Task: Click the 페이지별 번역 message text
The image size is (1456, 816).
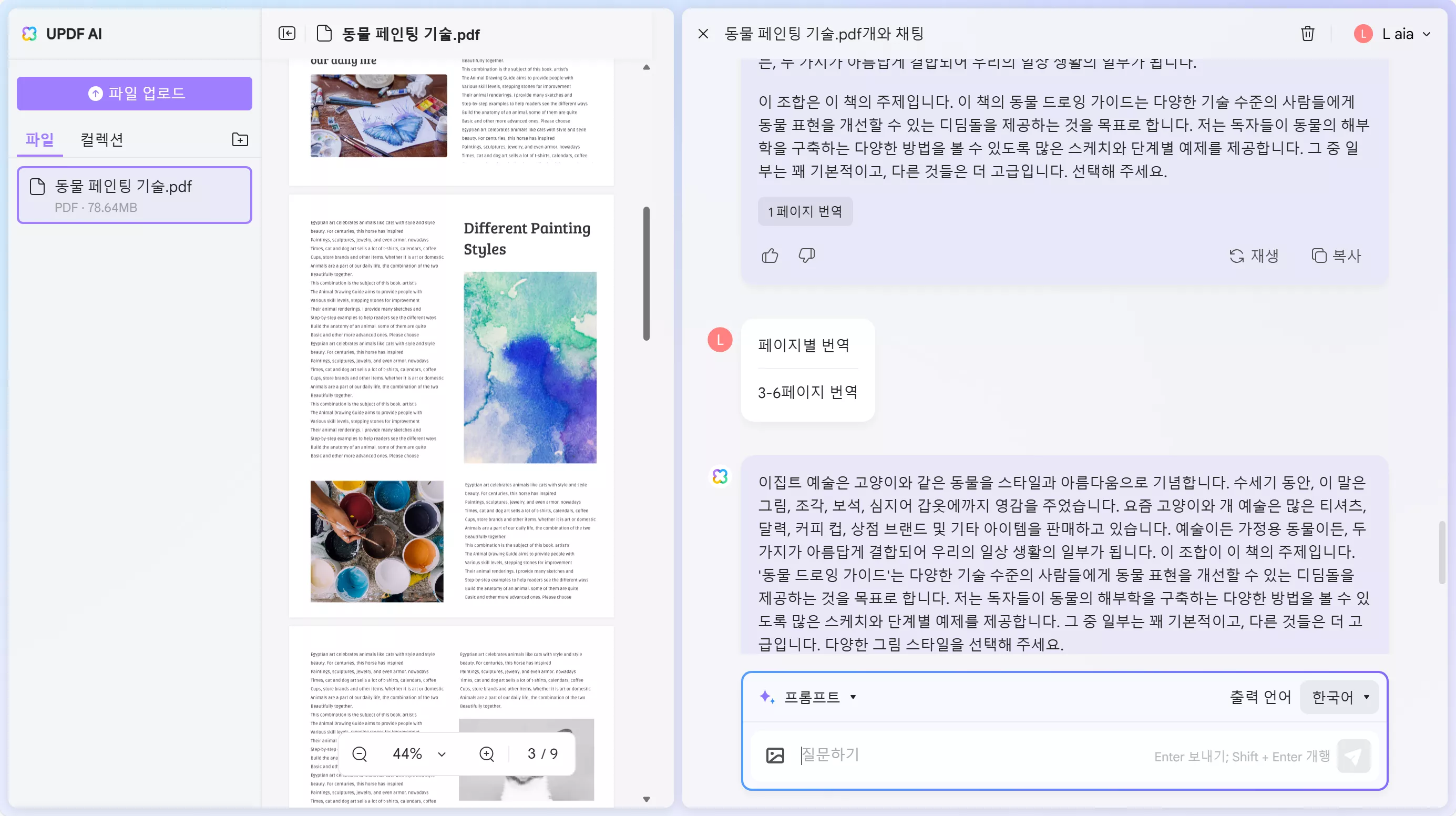Action: click(x=803, y=345)
